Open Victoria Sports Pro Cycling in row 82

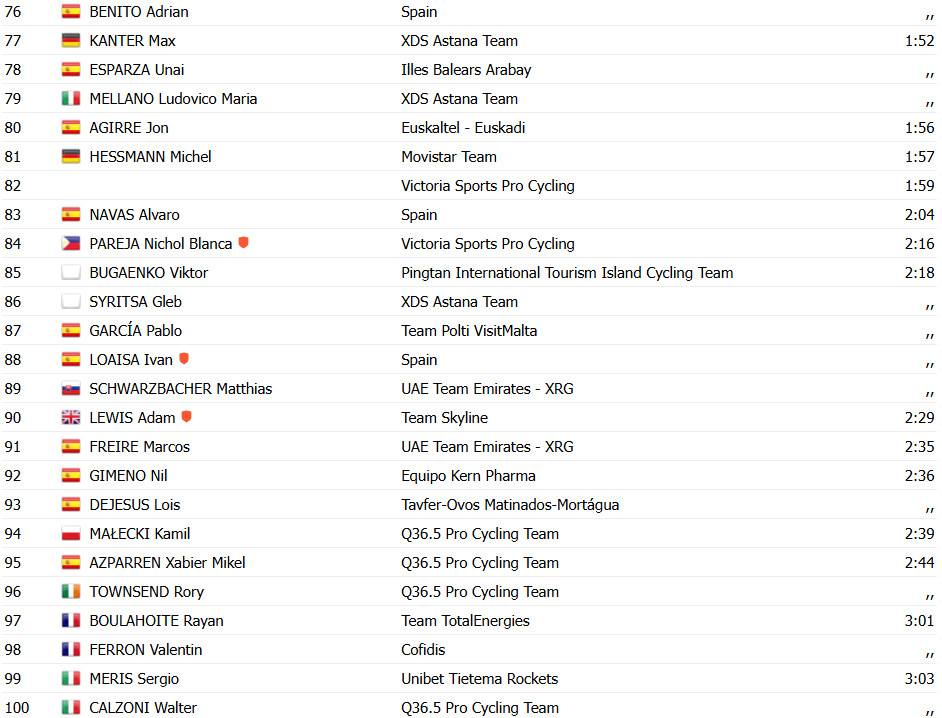pyautogui.click(x=487, y=185)
